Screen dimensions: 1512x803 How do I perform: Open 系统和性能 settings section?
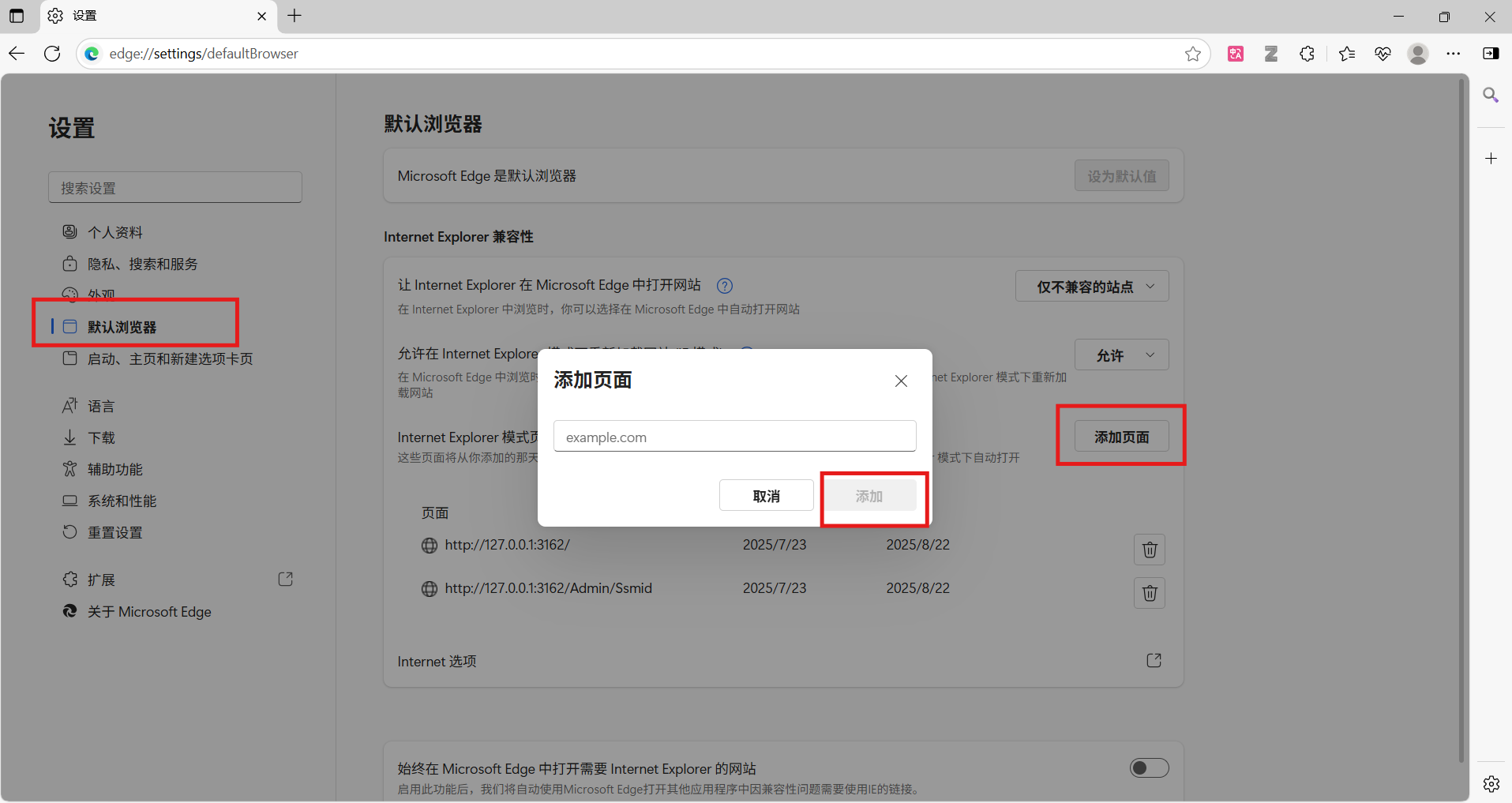(122, 501)
